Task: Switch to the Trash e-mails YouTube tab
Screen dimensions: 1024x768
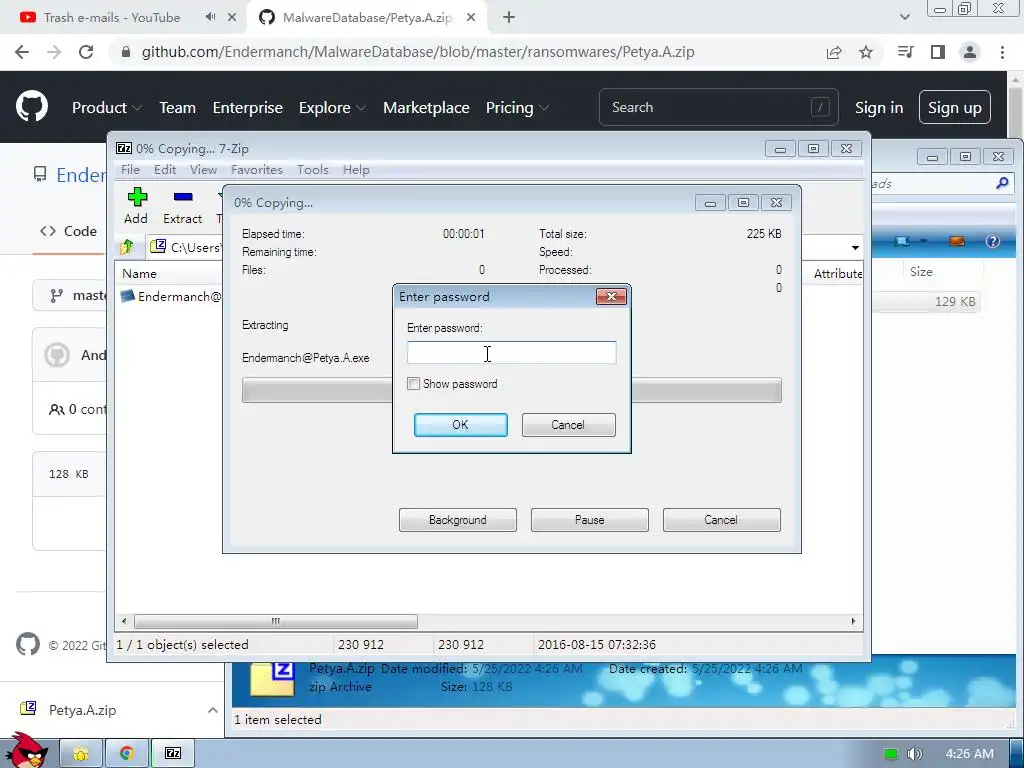Action: click(112, 18)
